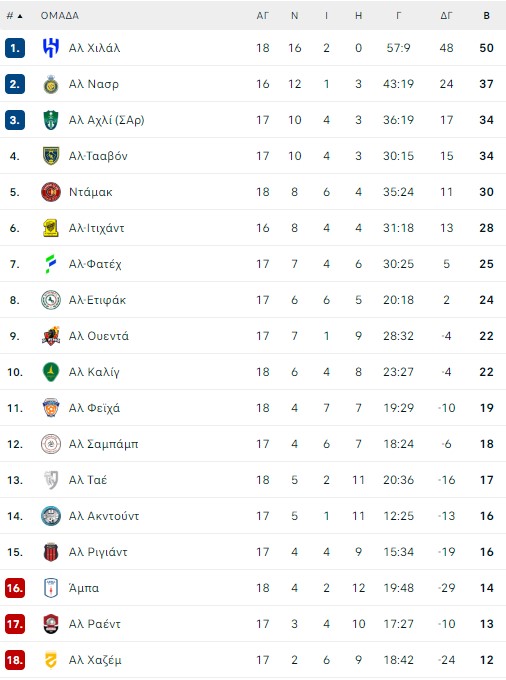The width and height of the screenshot is (506, 680).
Task: Sort table by the # rank column
Action: (14, 16)
